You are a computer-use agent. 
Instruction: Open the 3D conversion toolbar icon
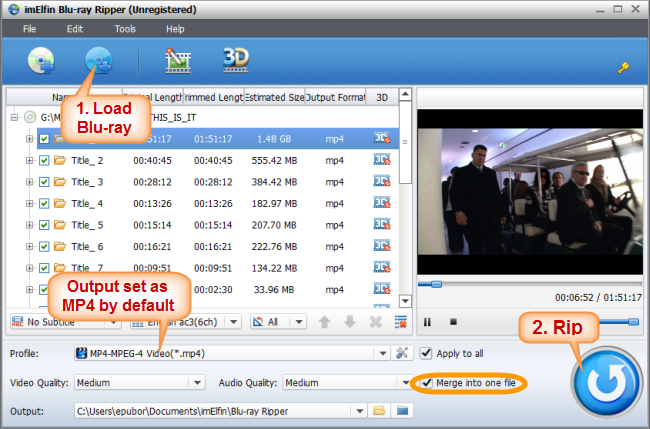(236, 60)
